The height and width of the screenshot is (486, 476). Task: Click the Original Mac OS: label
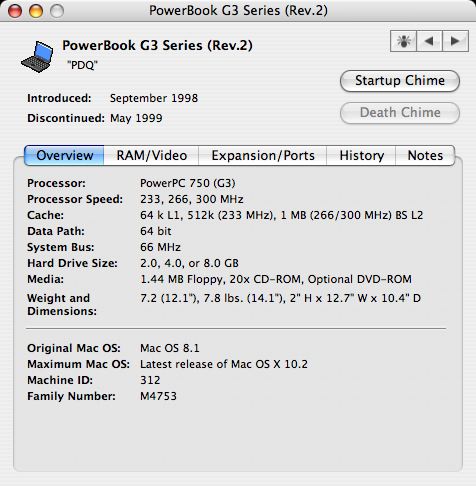pos(74,348)
